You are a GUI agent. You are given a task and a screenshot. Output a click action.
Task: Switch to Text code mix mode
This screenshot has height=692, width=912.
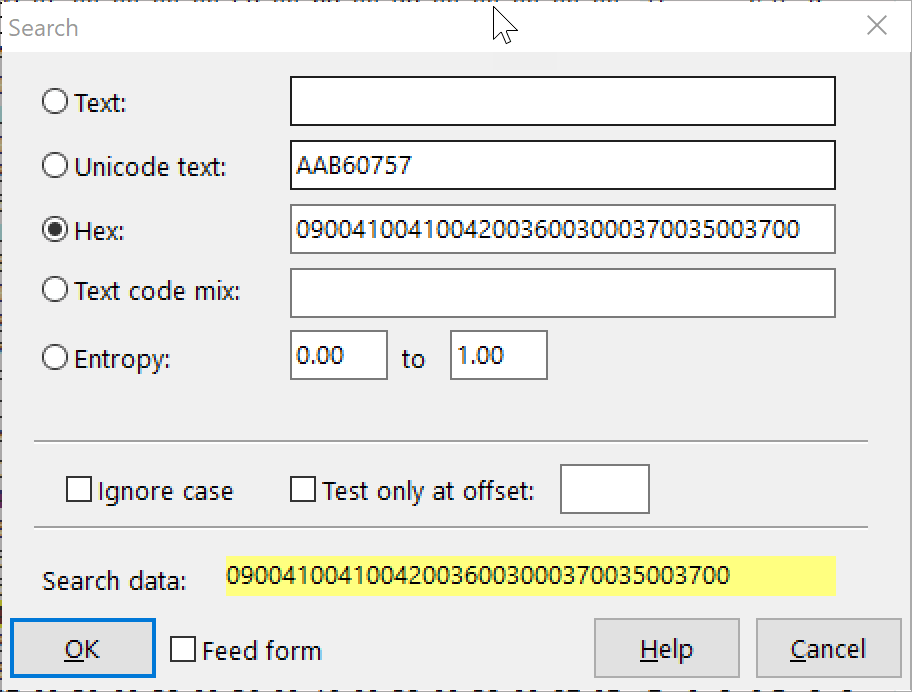(x=55, y=291)
